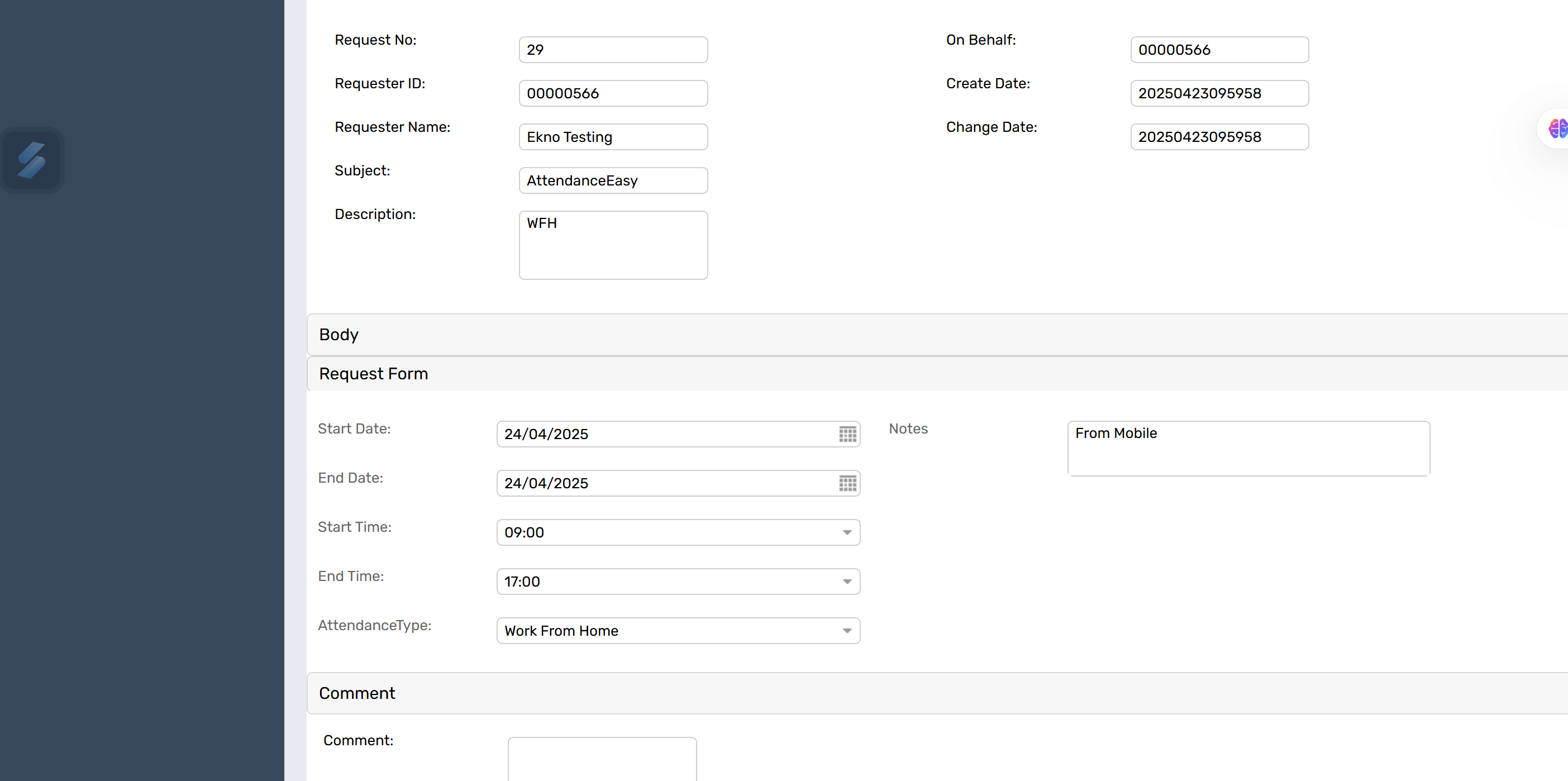Click the On Behalf input field

[x=1219, y=50]
